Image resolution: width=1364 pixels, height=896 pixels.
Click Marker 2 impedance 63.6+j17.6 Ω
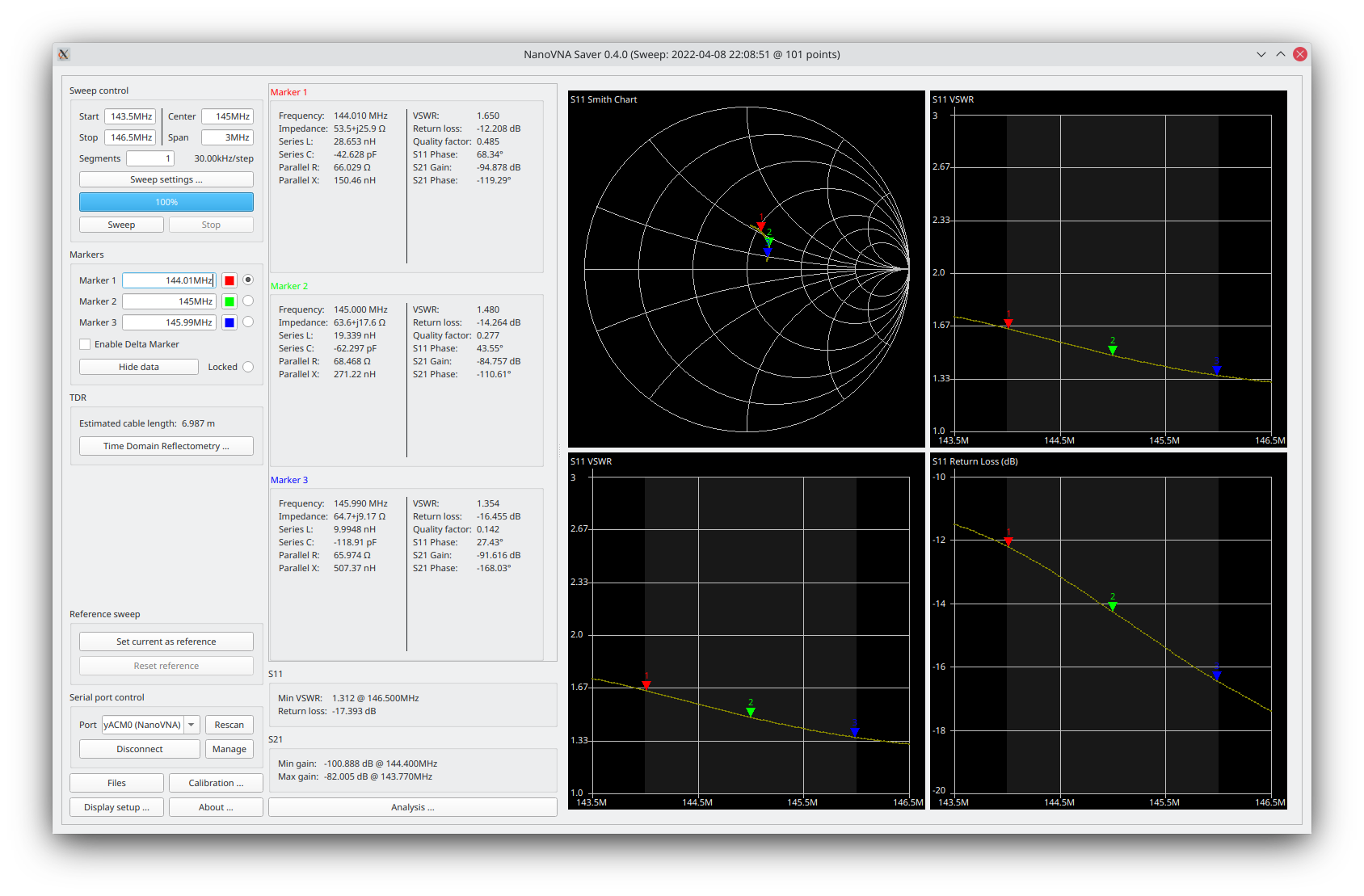(360, 322)
